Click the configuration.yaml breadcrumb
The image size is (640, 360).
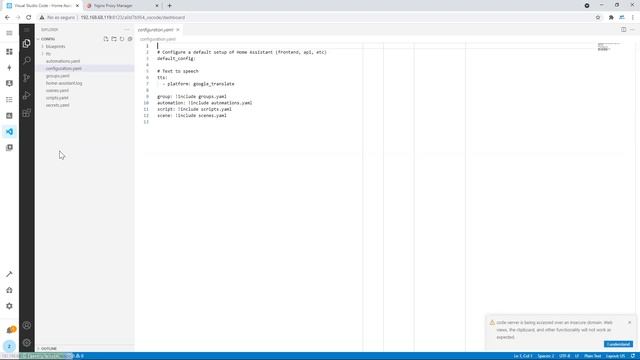[158, 39]
